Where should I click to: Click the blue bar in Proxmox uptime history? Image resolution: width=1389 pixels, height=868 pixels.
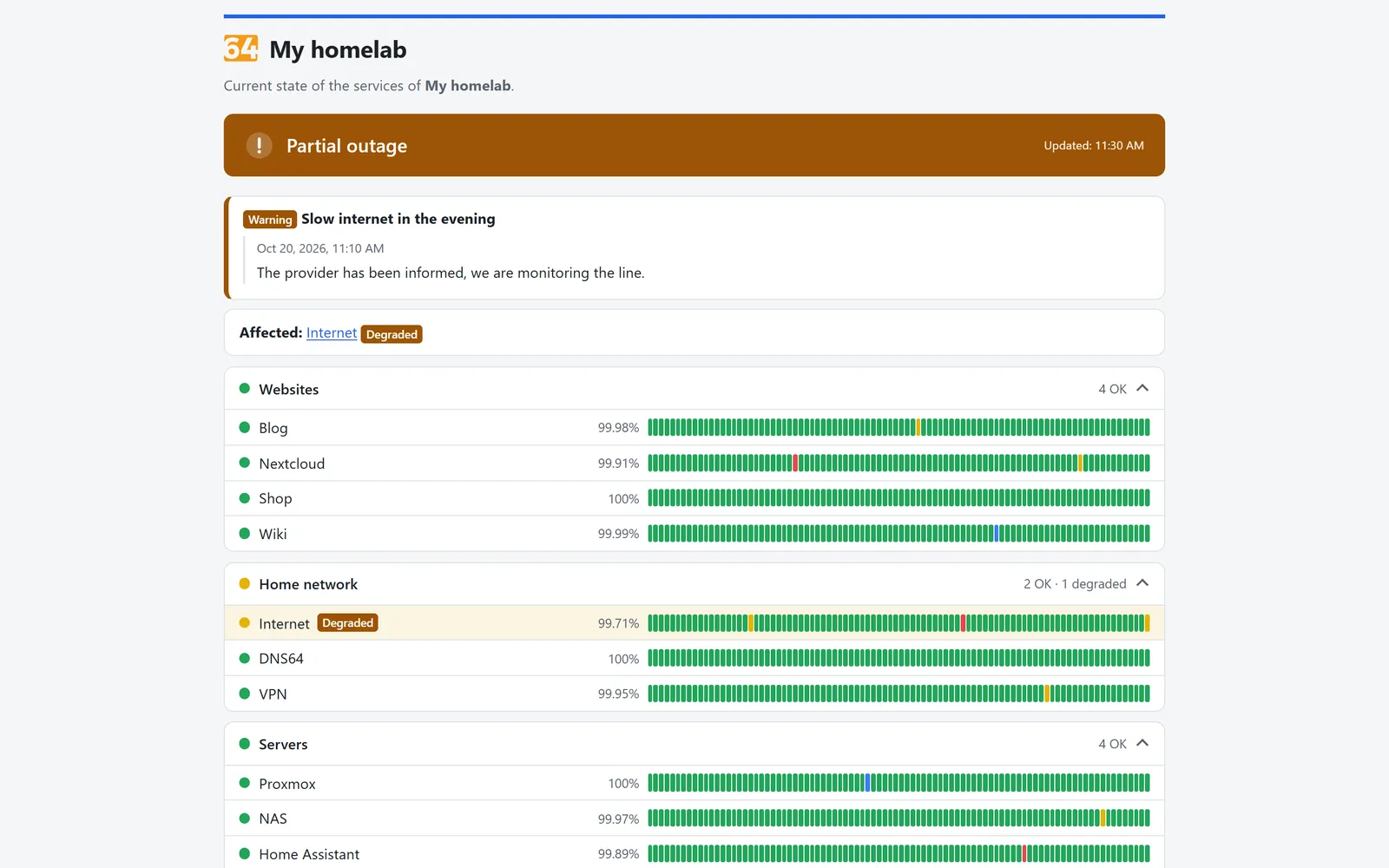(x=868, y=783)
